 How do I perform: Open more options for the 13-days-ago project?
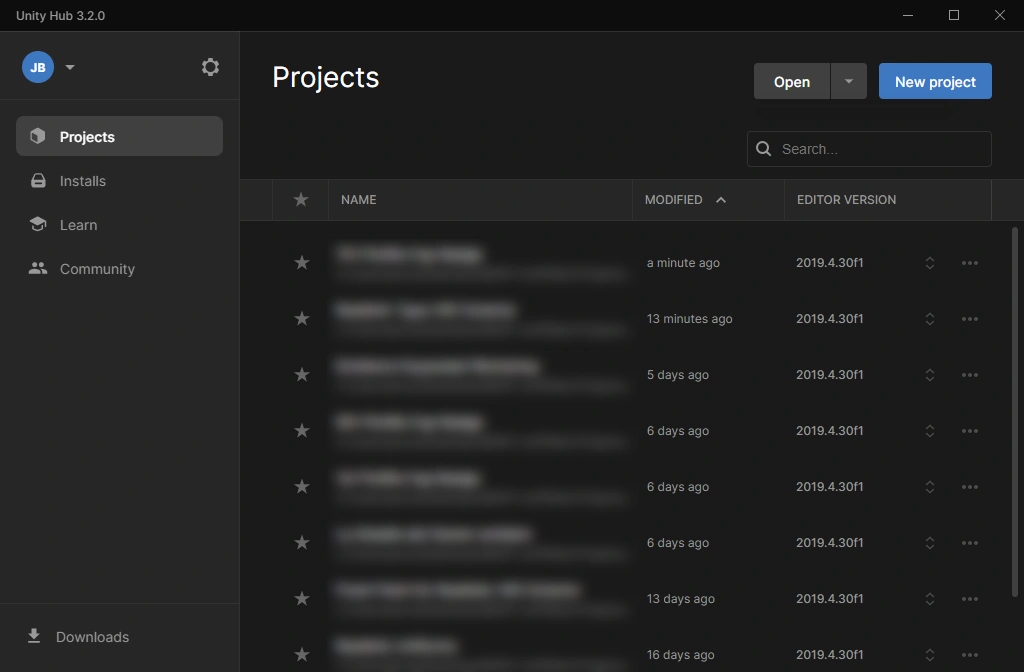point(970,599)
